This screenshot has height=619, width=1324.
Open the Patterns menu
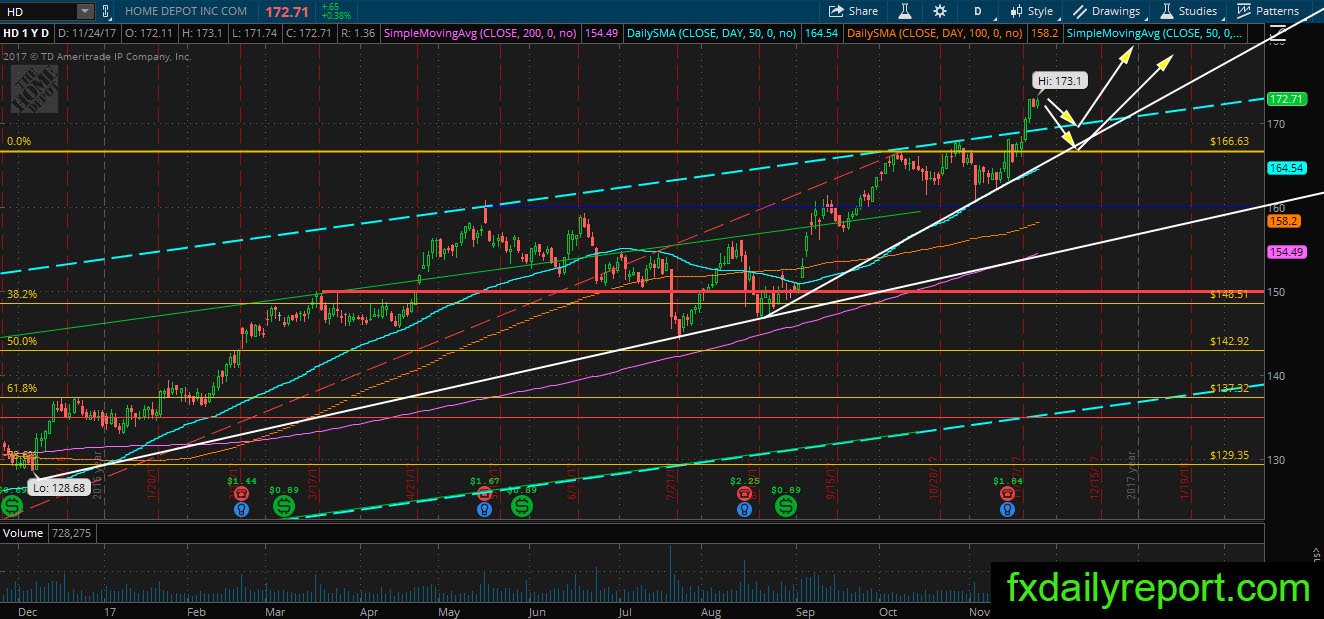pos(1267,11)
